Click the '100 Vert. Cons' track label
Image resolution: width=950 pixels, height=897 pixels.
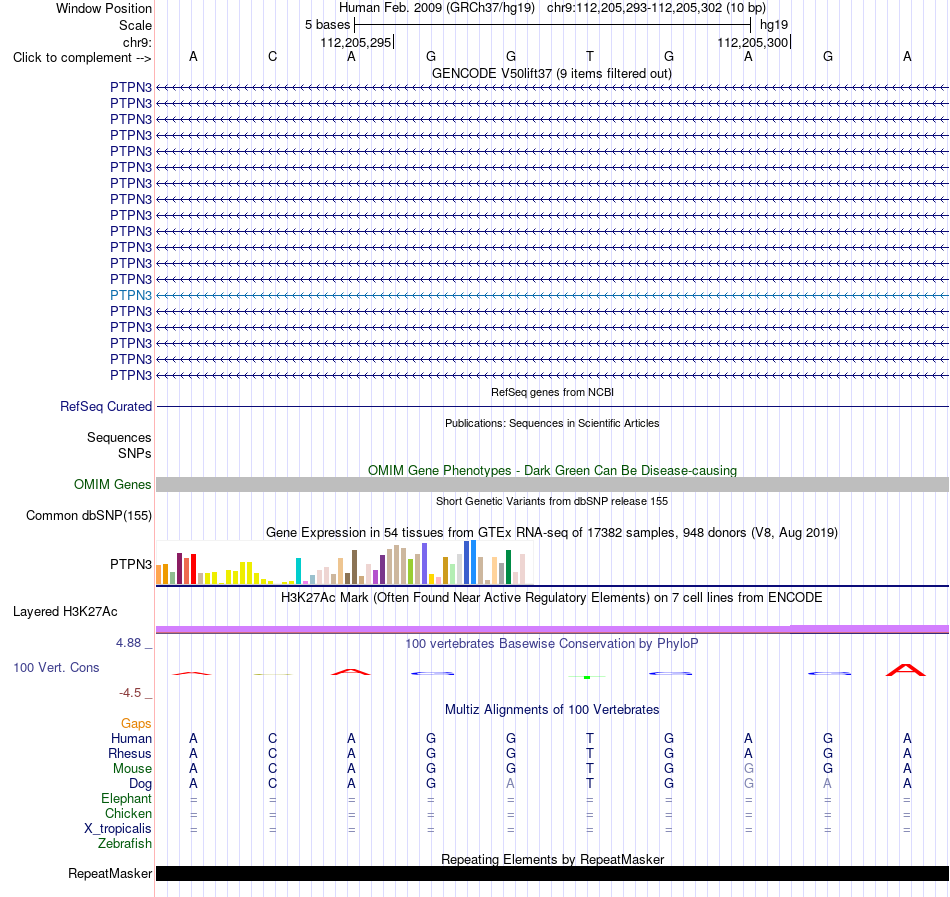click(x=56, y=667)
